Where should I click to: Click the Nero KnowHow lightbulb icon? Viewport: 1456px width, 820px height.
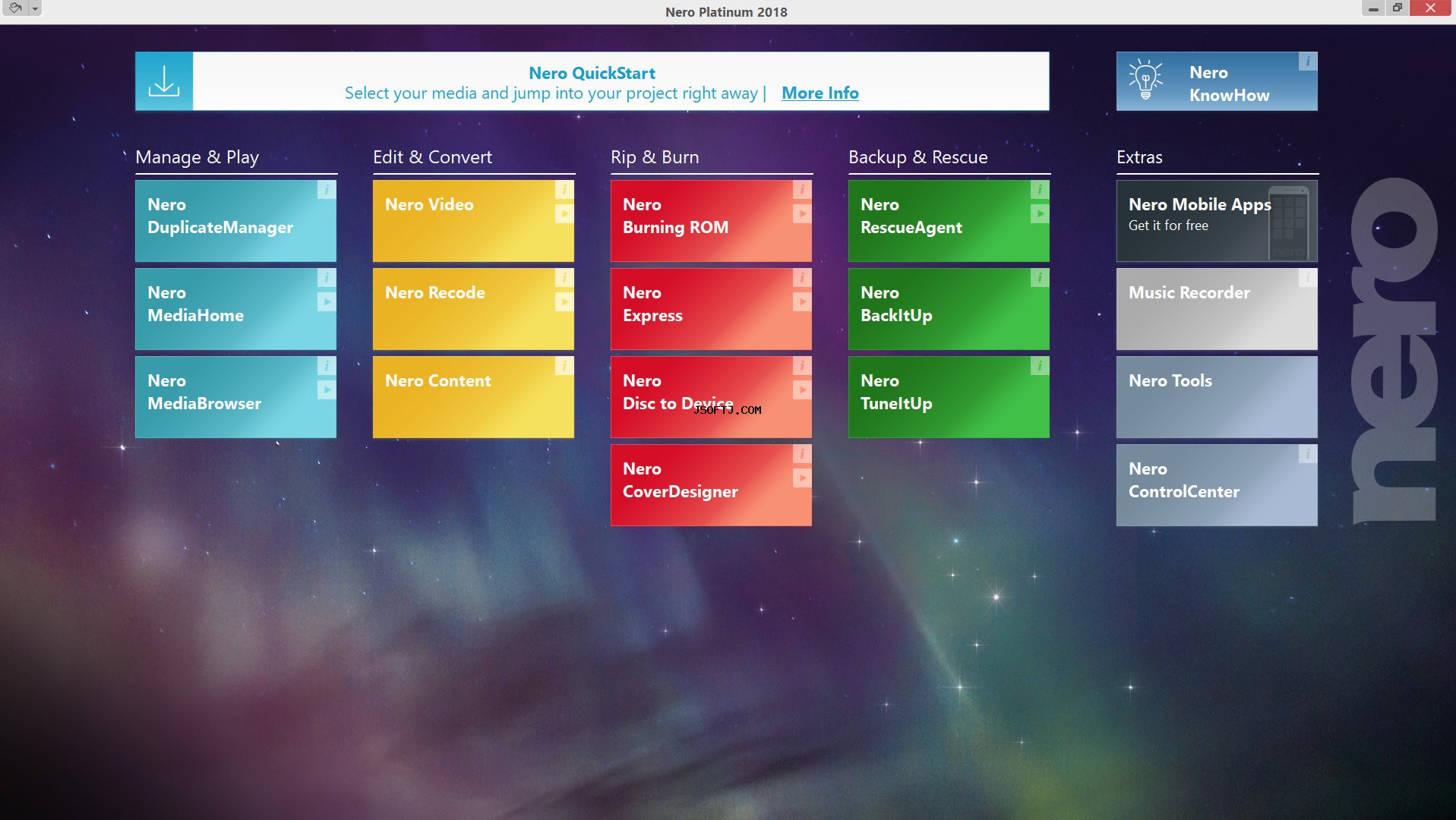click(1145, 80)
